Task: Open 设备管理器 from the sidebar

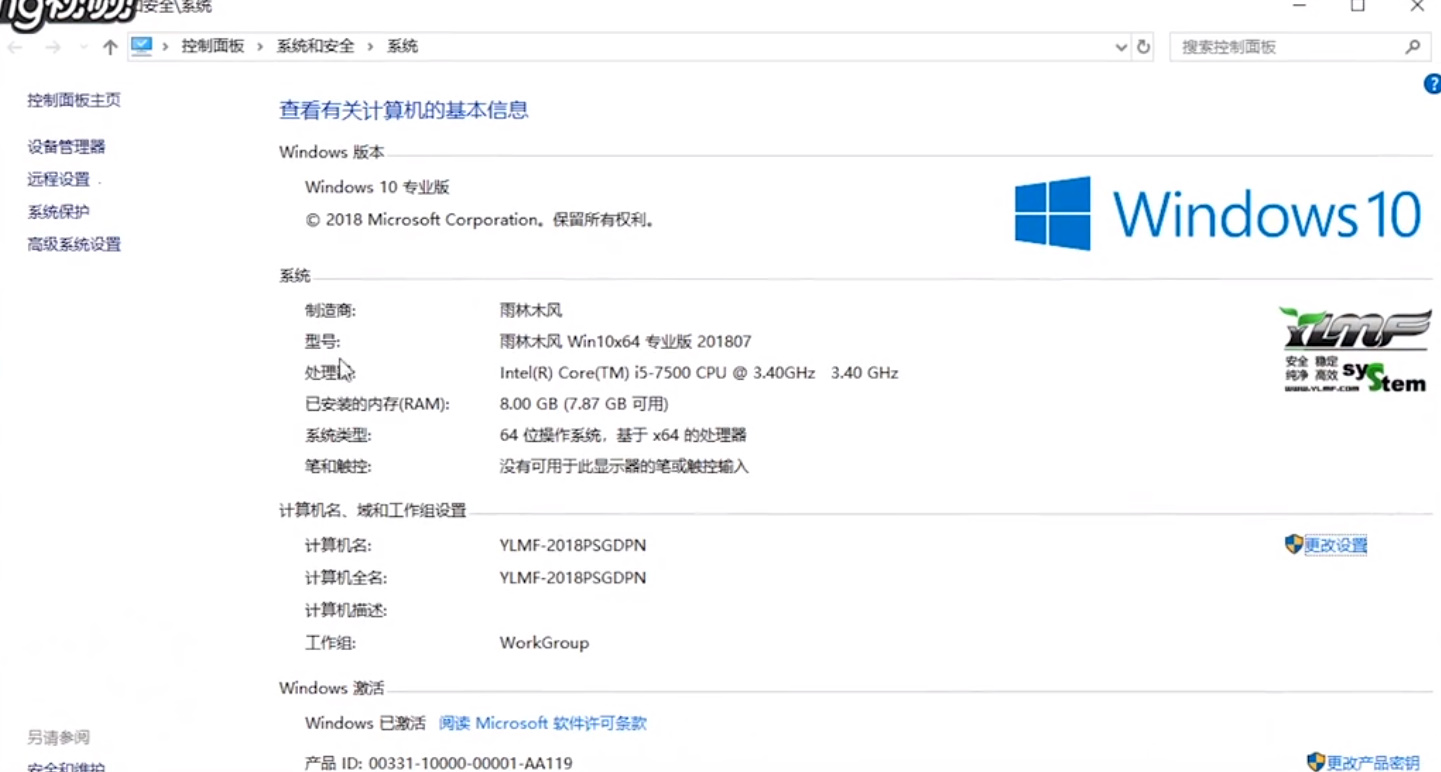Action: (66, 147)
